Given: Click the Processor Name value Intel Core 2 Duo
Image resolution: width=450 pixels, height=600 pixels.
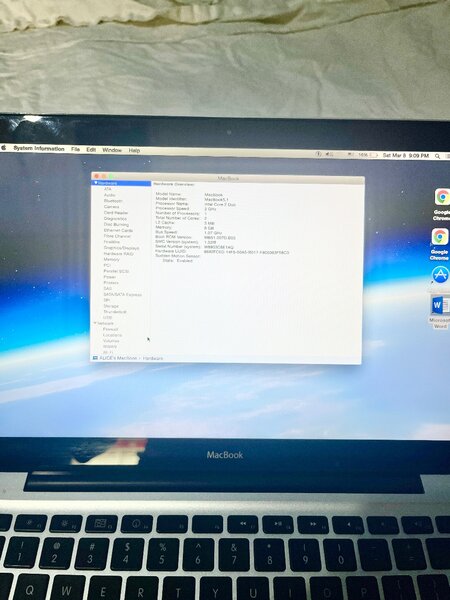Looking at the screenshot, I should [220, 205].
